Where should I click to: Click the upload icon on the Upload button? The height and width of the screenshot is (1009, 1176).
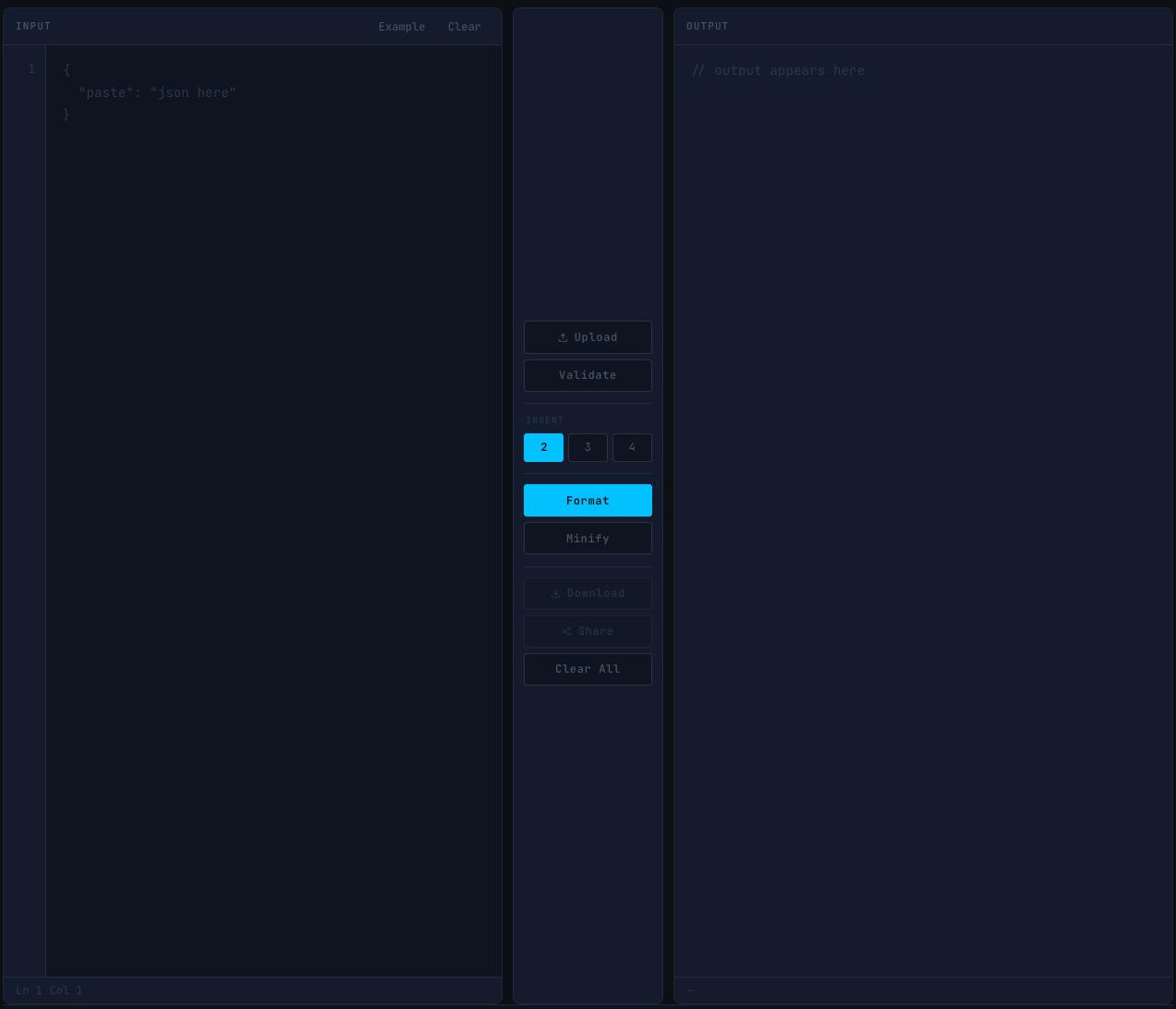point(564,336)
